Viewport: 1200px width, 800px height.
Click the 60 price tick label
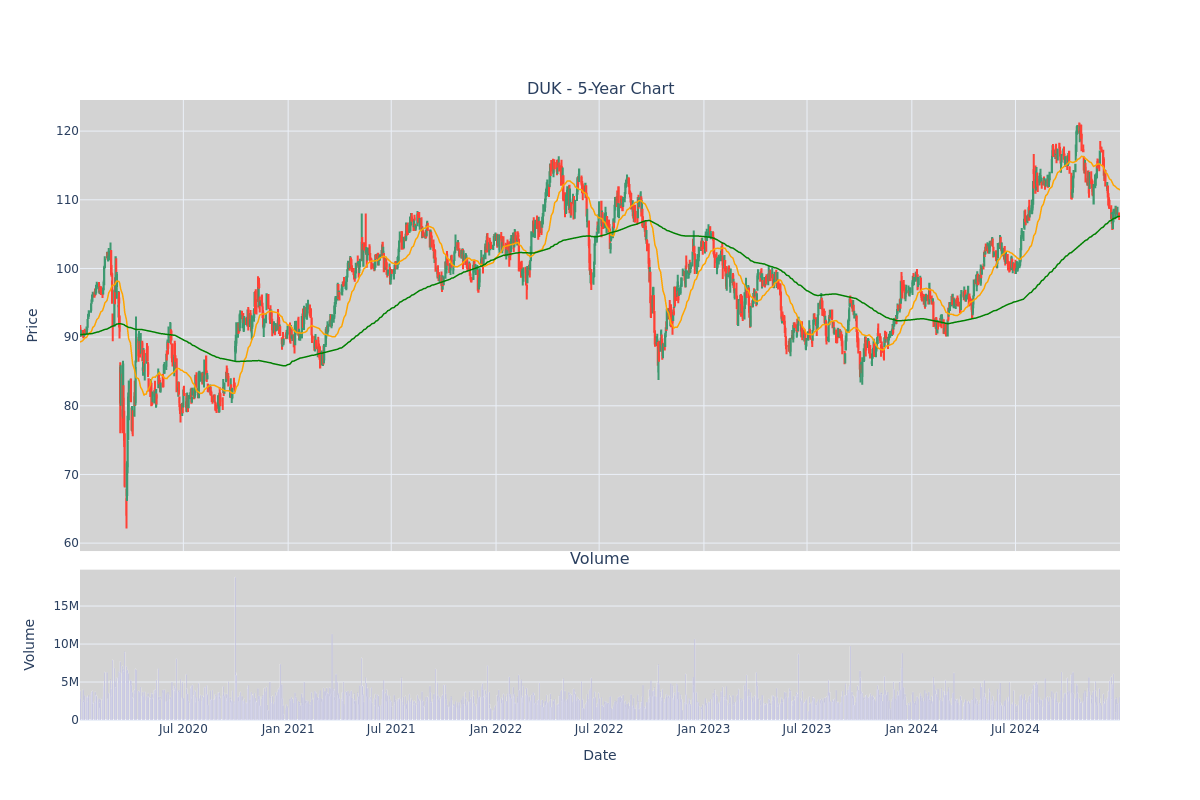click(x=71, y=543)
